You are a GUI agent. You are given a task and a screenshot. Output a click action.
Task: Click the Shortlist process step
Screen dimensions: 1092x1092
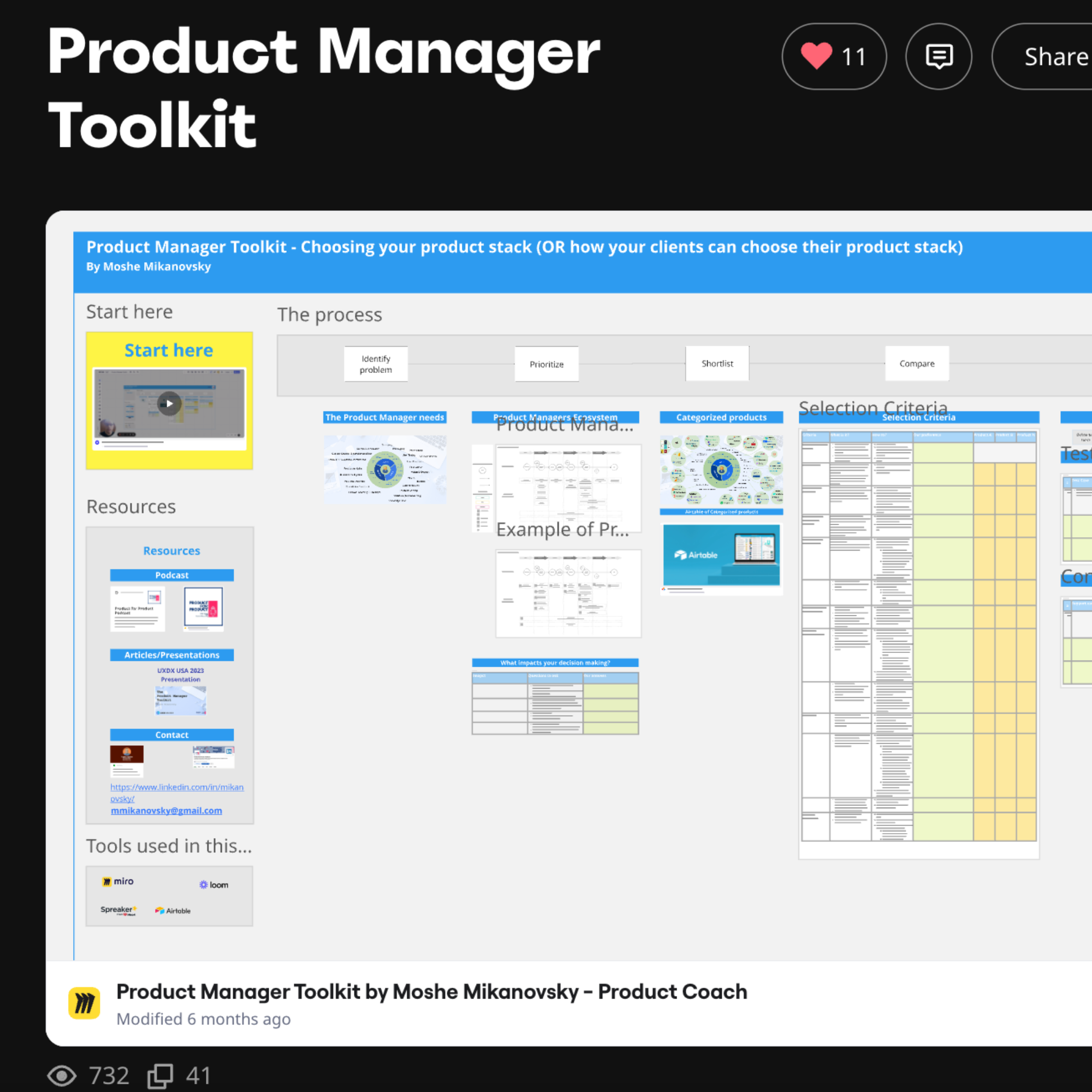click(x=717, y=364)
